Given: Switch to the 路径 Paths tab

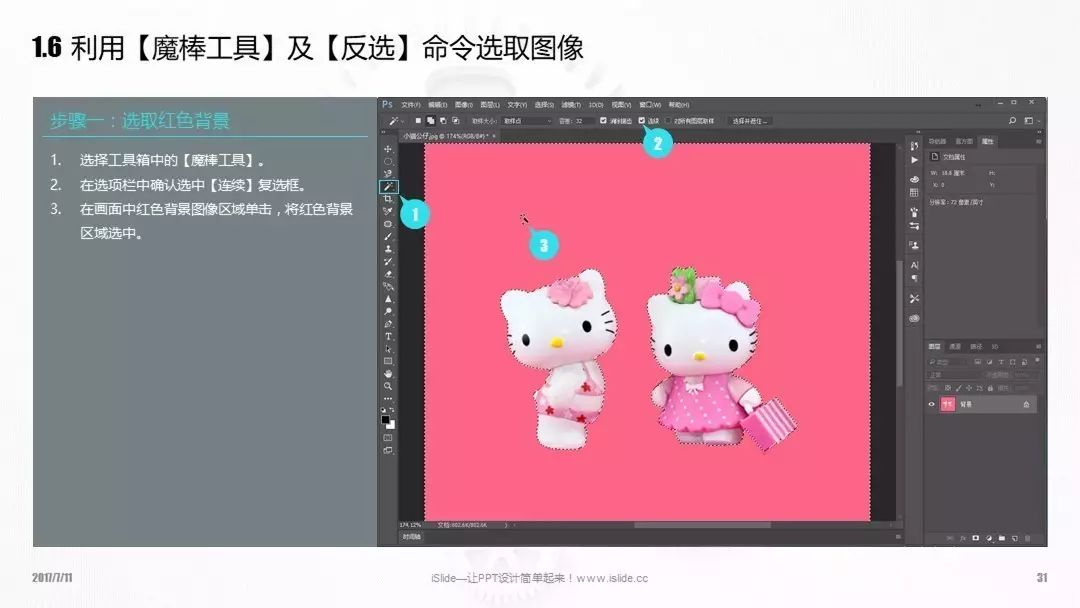Looking at the screenshot, I should [976, 346].
